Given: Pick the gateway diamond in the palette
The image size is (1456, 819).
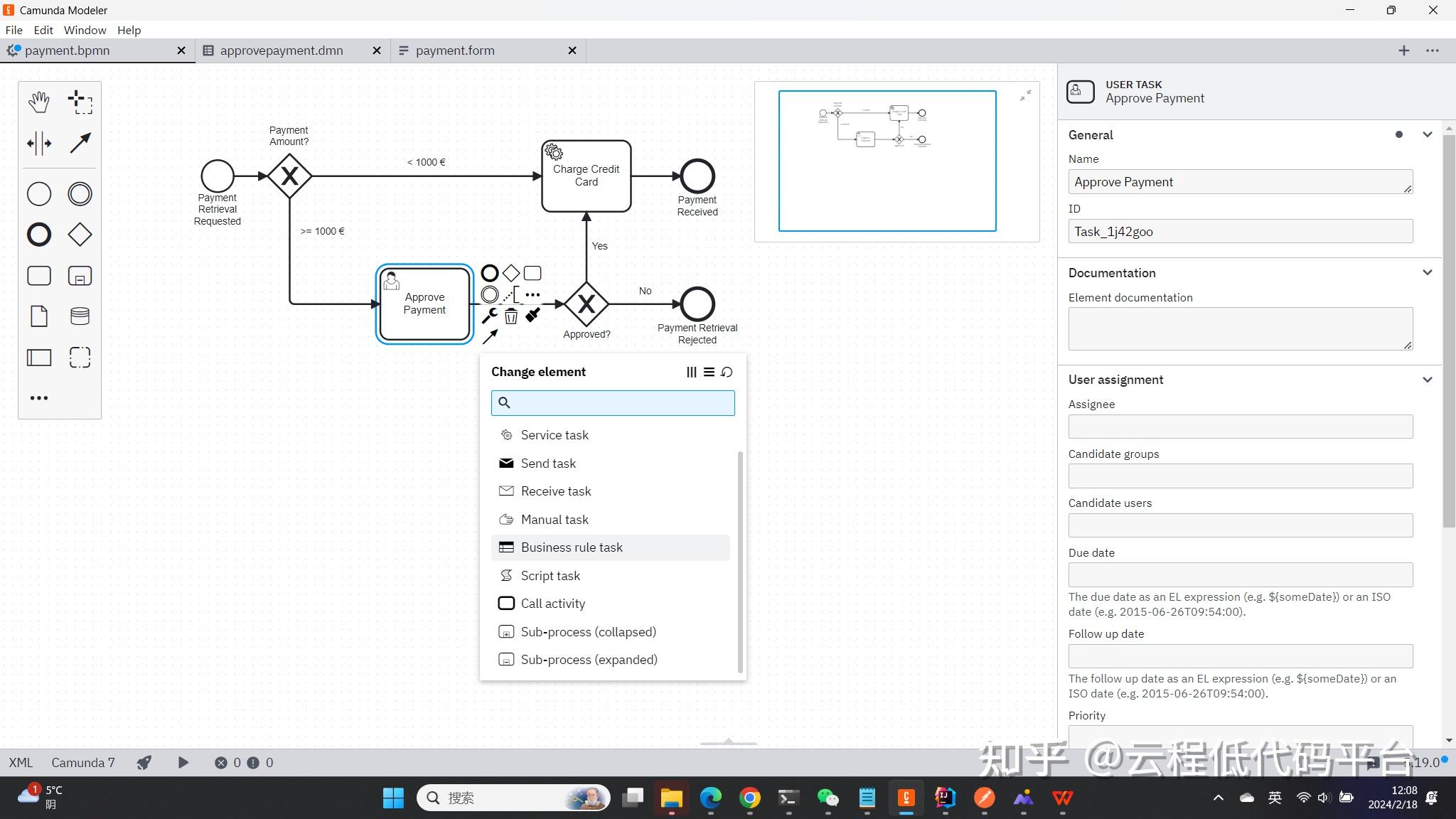Looking at the screenshot, I should pos(80,235).
